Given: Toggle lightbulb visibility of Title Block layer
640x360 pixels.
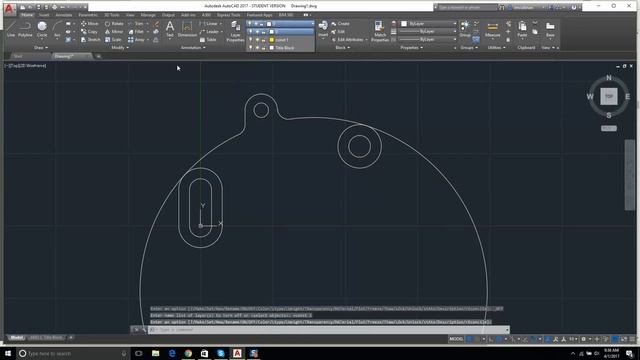Looking at the screenshot, I should (251, 48).
